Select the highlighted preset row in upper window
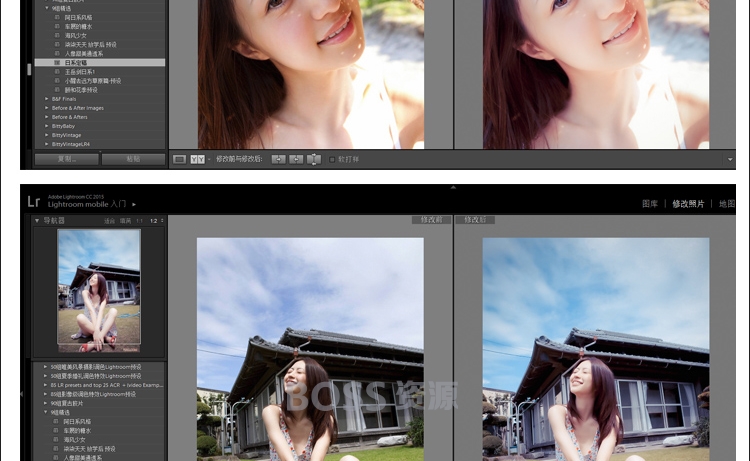Viewport: 750px width, 461px height. point(100,63)
